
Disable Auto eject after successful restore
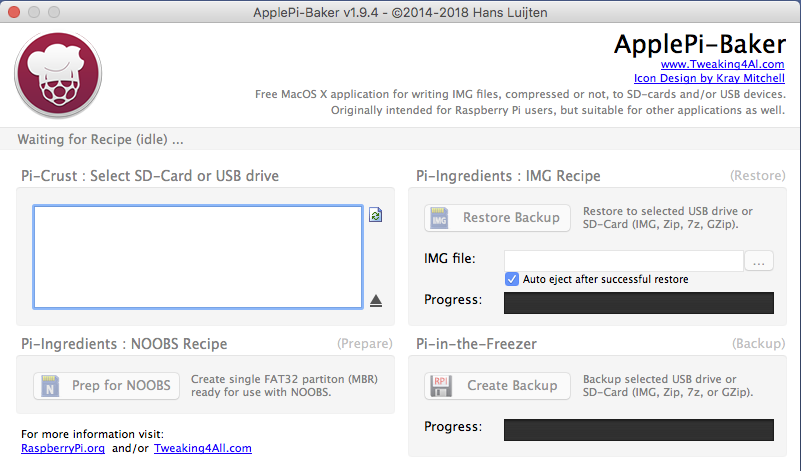point(513,279)
